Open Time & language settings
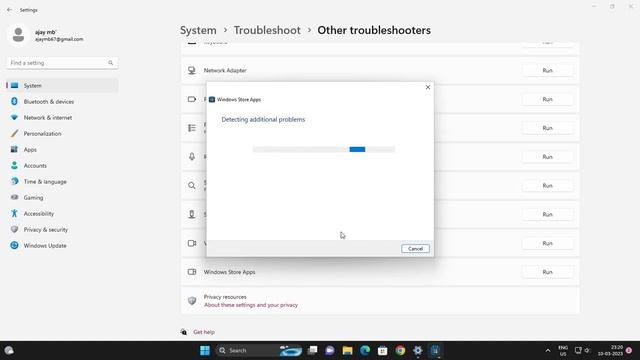 pos(62,182)
